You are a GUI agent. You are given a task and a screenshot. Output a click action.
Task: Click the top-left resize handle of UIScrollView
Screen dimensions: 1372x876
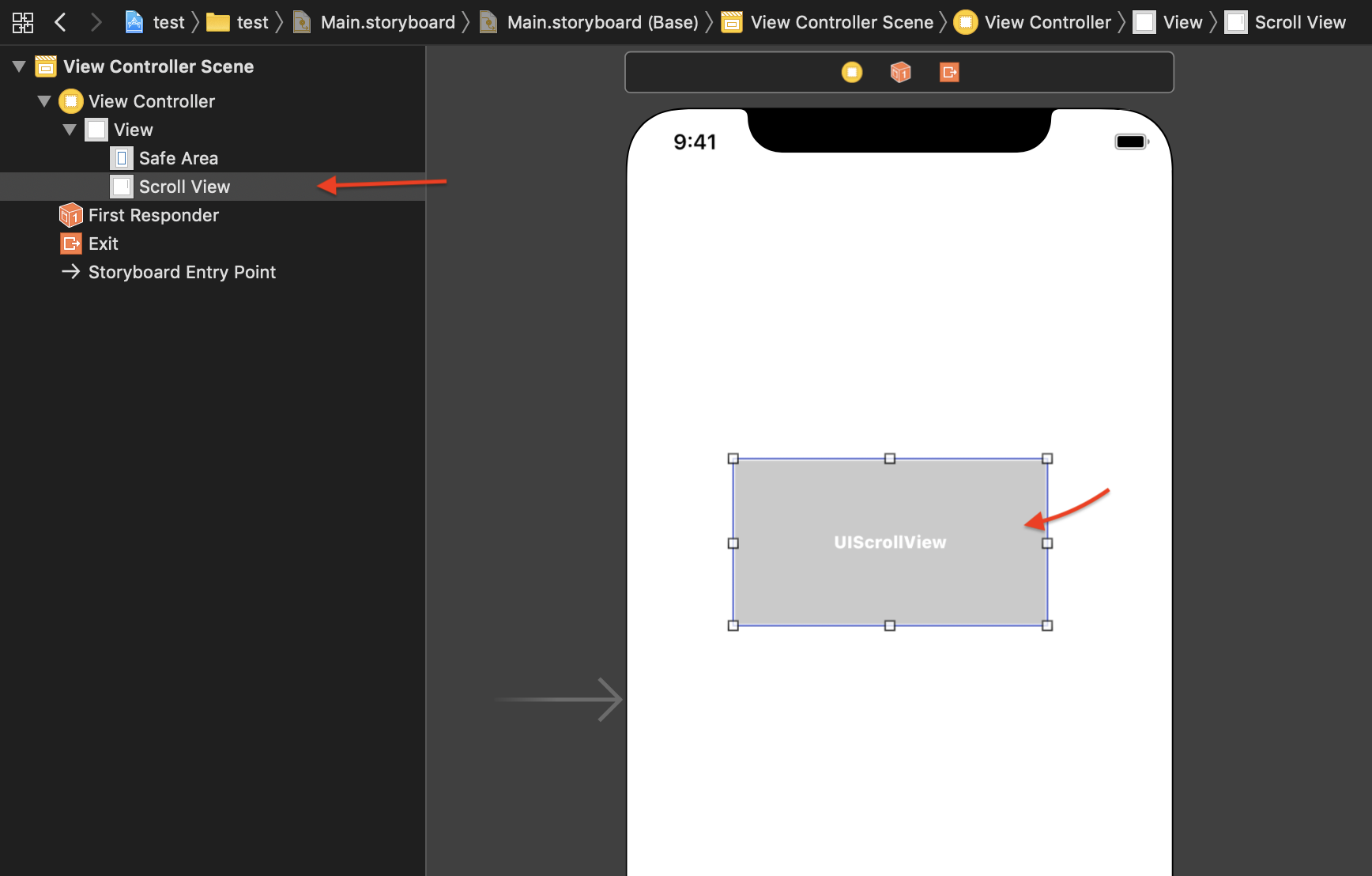click(x=733, y=459)
